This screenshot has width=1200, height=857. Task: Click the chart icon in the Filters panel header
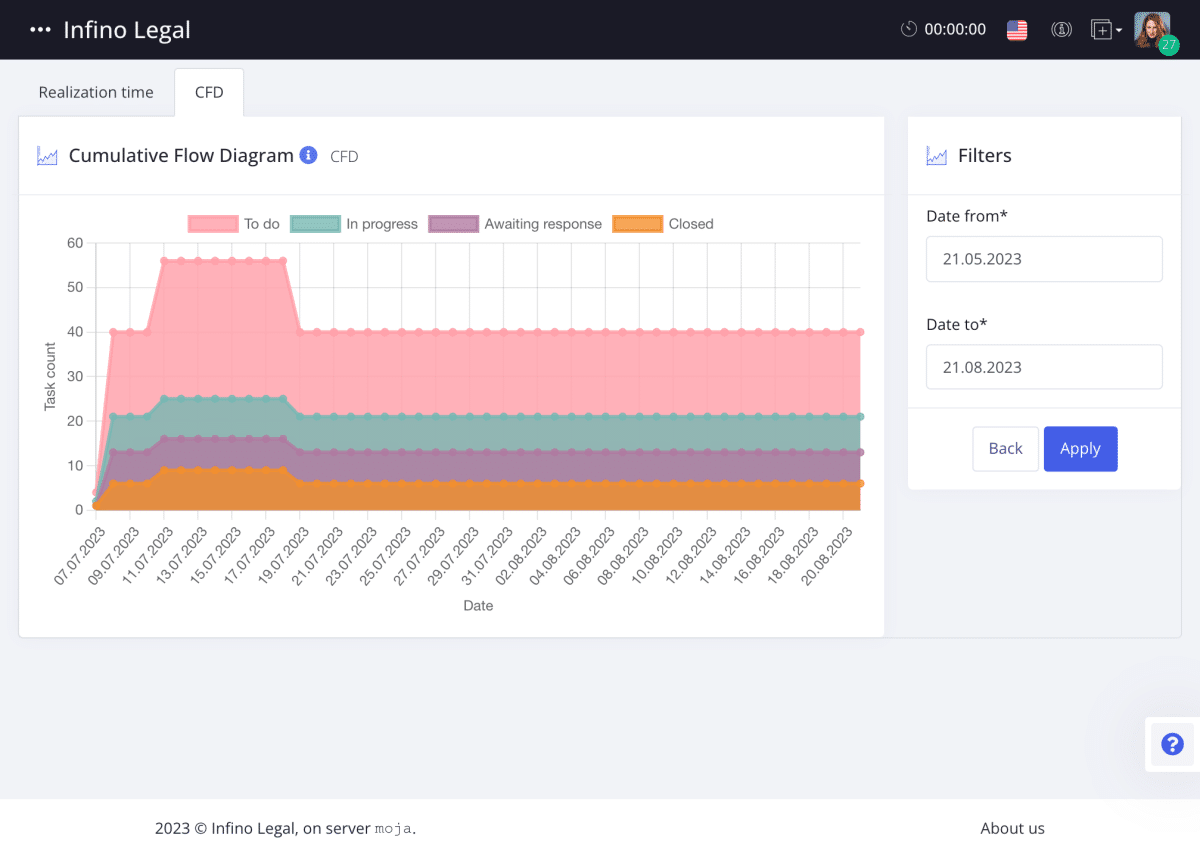point(936,155)
